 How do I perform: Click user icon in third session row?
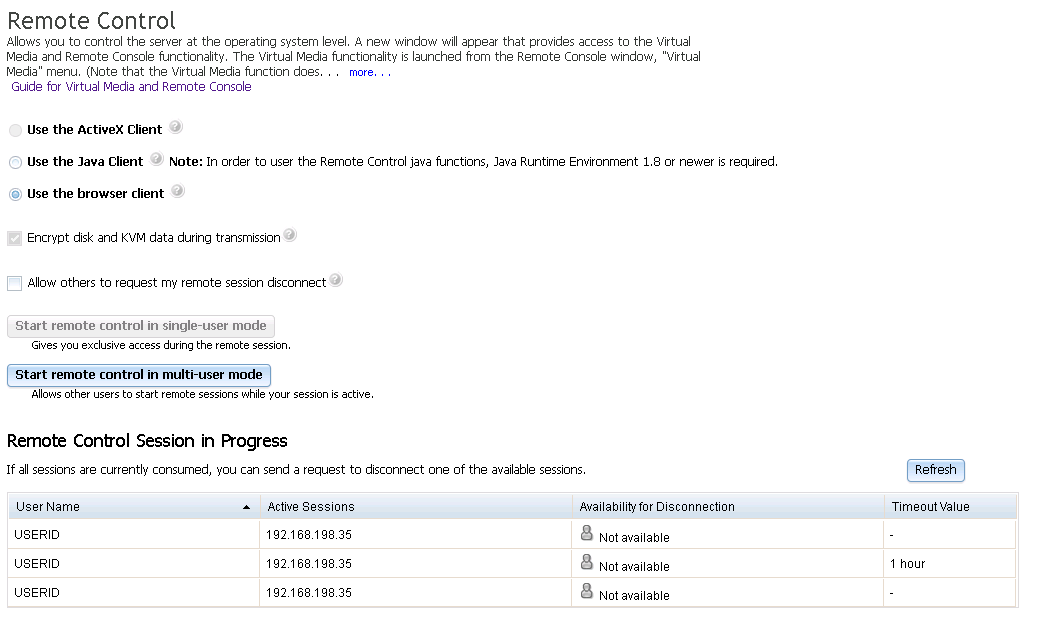pyautogui.click(x=587, y=592)
